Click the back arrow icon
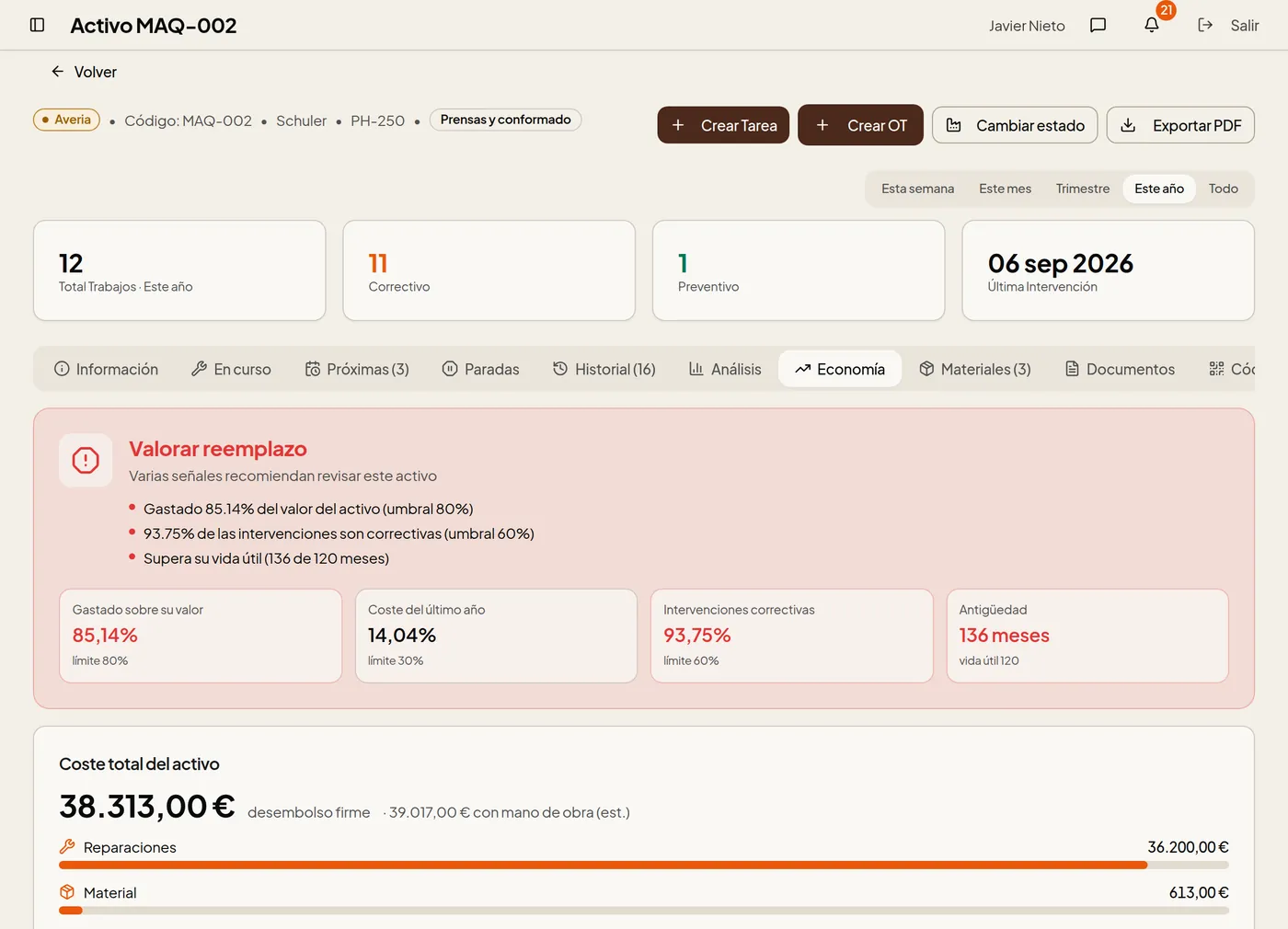 coord(58,71)
